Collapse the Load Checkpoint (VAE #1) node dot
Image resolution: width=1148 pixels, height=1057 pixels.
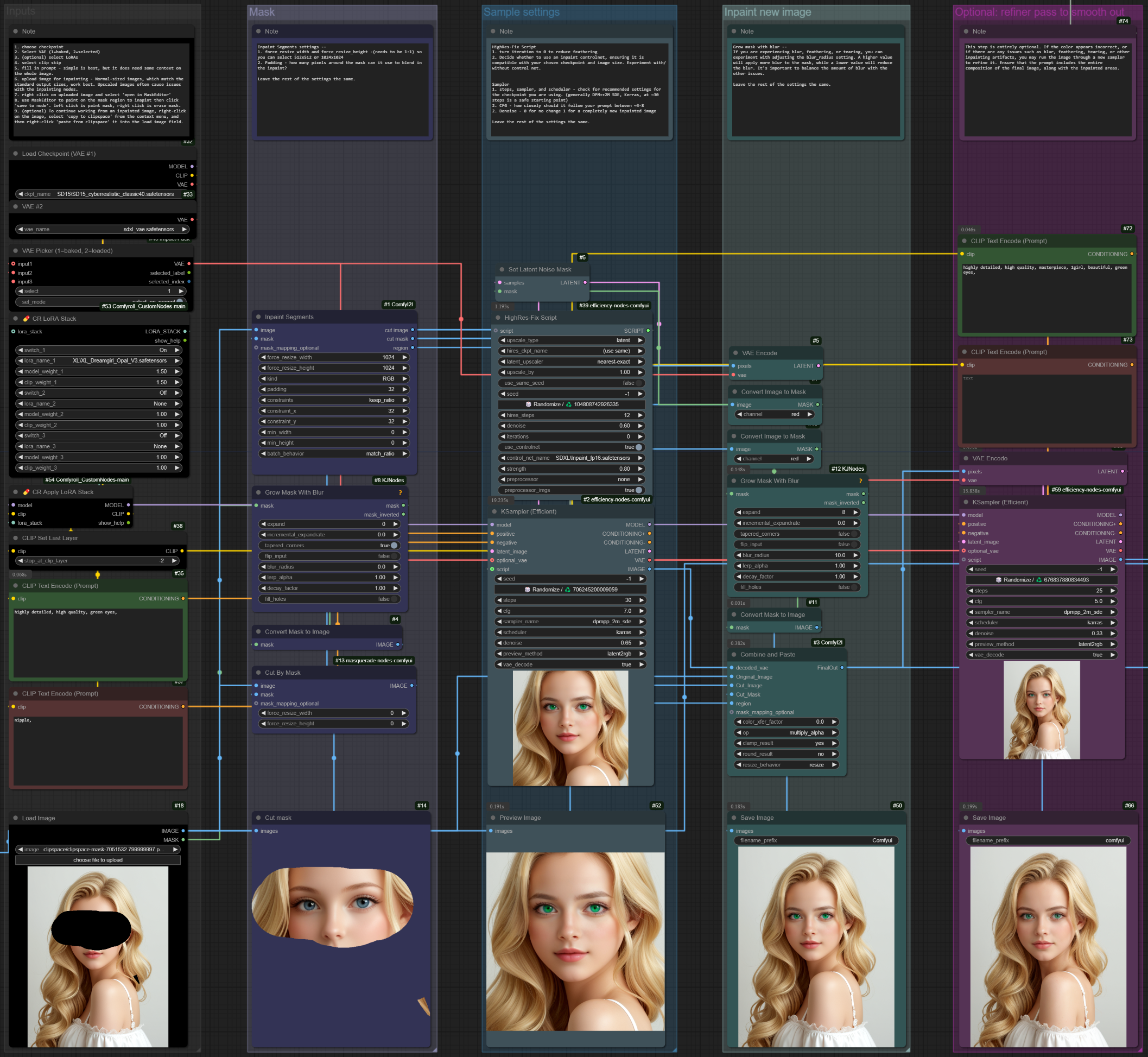[15, 154]
